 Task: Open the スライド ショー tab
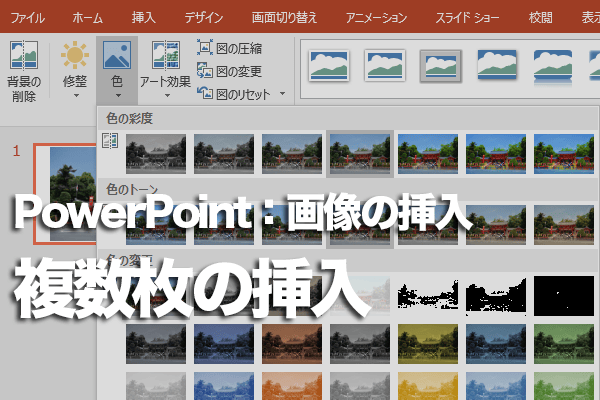(x=467, y=17)
